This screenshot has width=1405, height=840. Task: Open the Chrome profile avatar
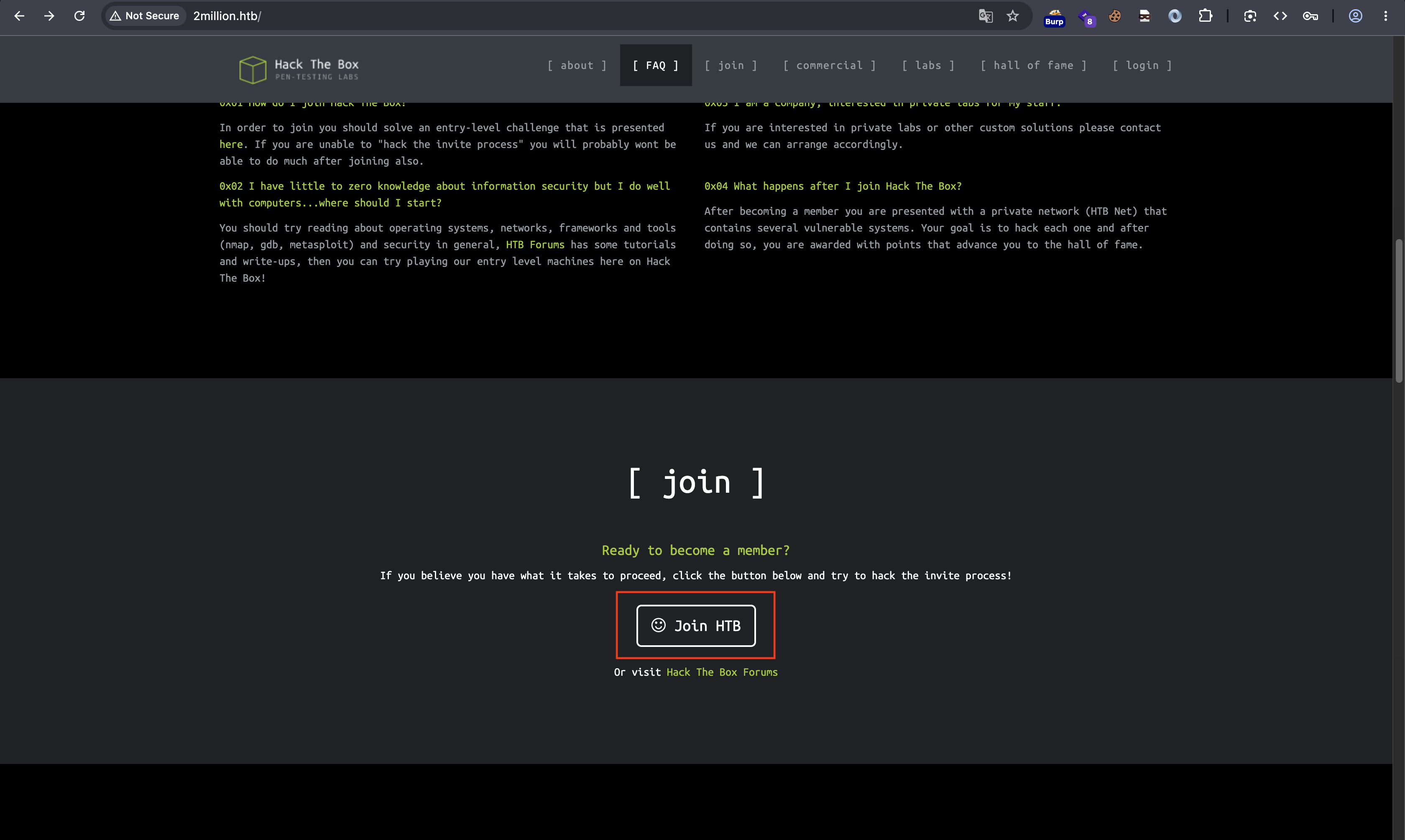tap(1355, 16)
